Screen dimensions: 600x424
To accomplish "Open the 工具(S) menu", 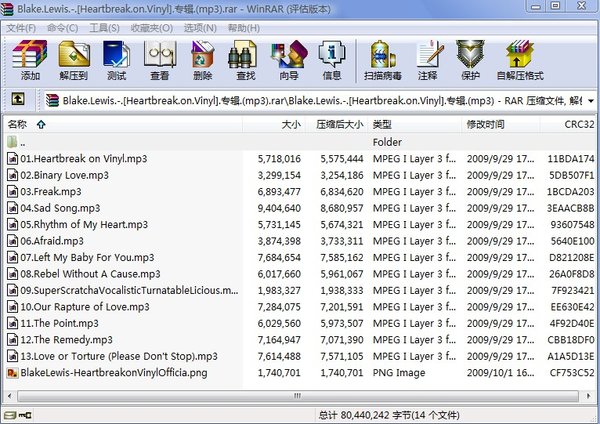I will [104, 28].
